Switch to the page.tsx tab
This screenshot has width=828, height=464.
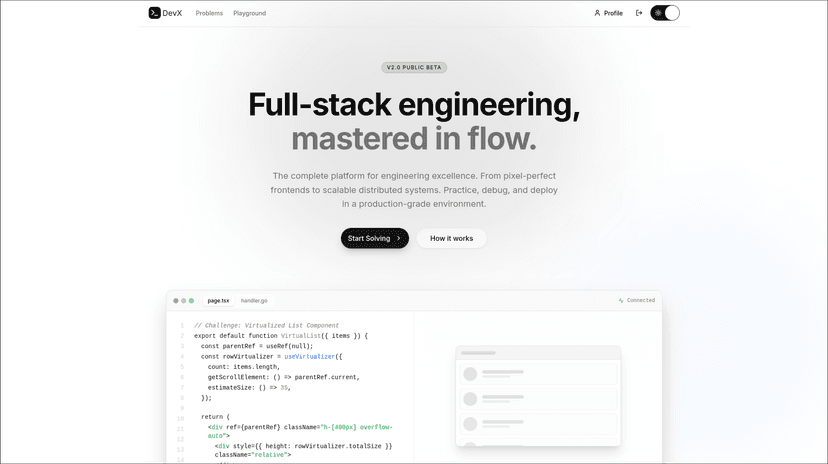pos(218,300)
